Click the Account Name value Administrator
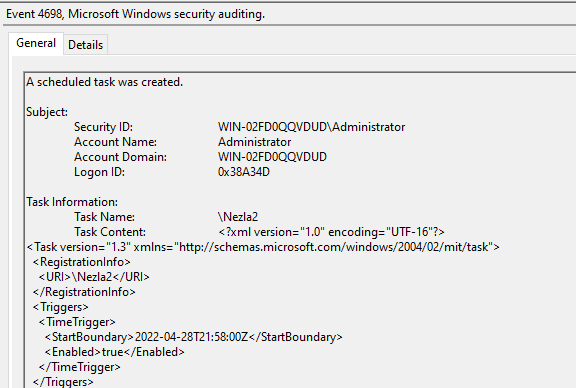Image resolution: width=576 pixels, height=388 pixels. [255, 142]
